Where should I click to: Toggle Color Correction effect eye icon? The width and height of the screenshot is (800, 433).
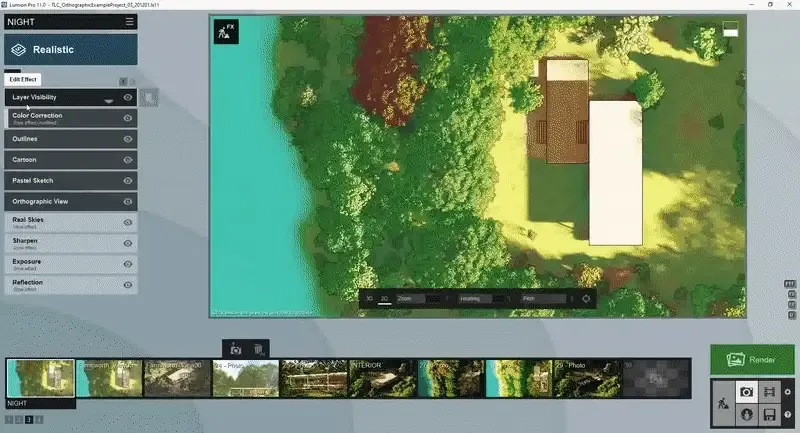(128, 118)
